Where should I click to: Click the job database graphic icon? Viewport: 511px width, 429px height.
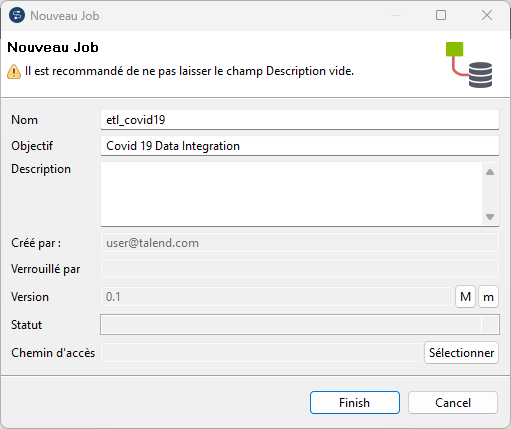(469, 65)
